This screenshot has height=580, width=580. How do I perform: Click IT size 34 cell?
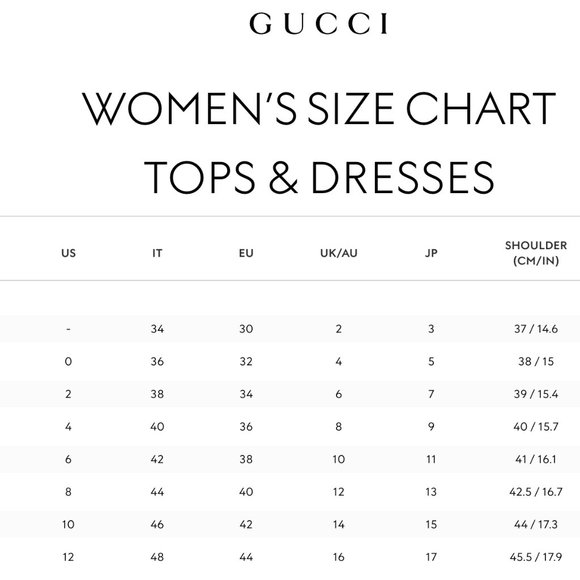(157, 329)
